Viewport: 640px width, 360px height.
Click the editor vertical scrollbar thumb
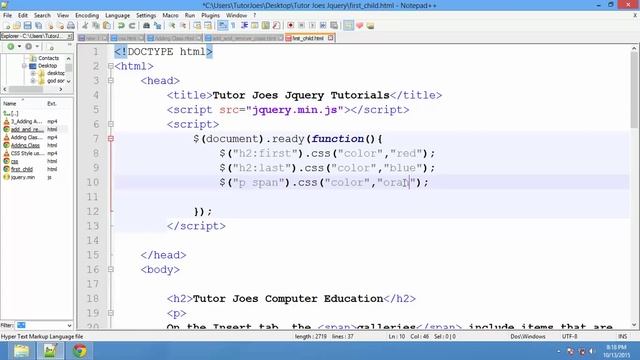pos(634,90)
